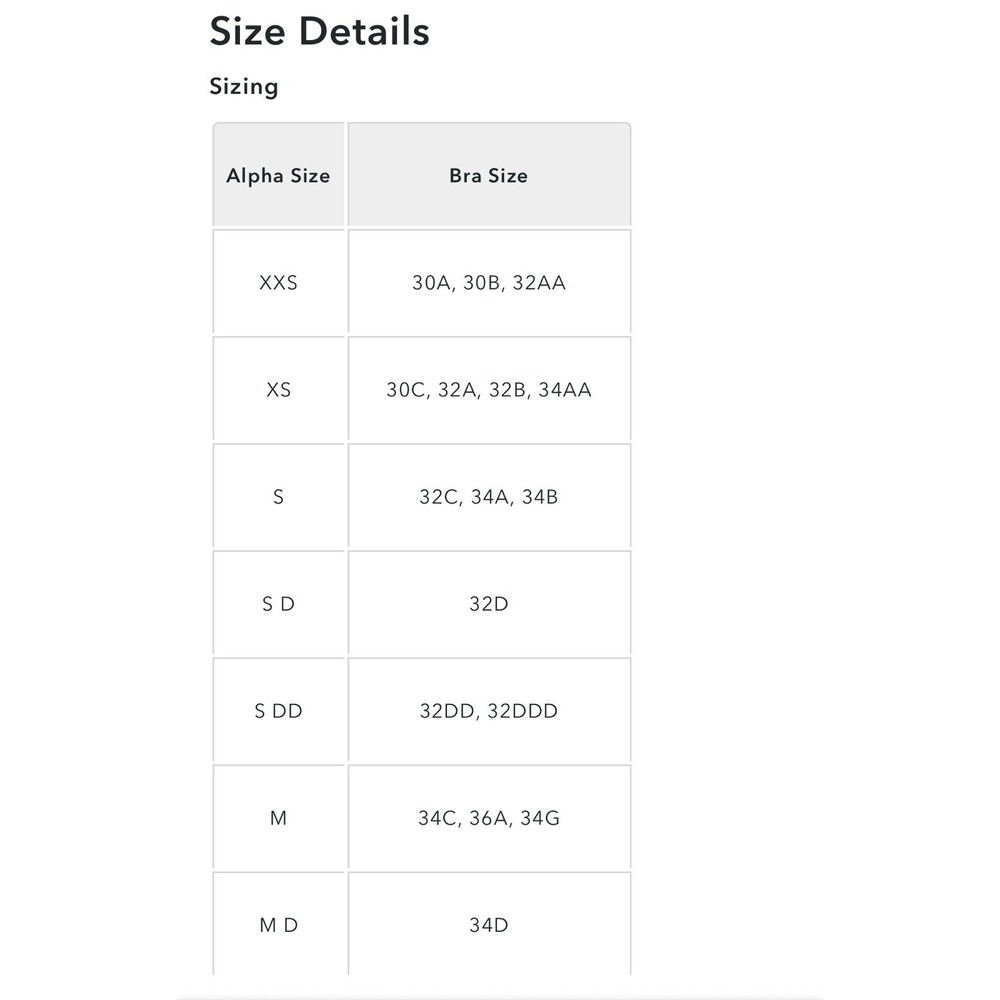The height and width of the screenshot is (1000, 1000).
Task: Click the 30A, 30B, 32AA cell
Action: pos(489,282)
